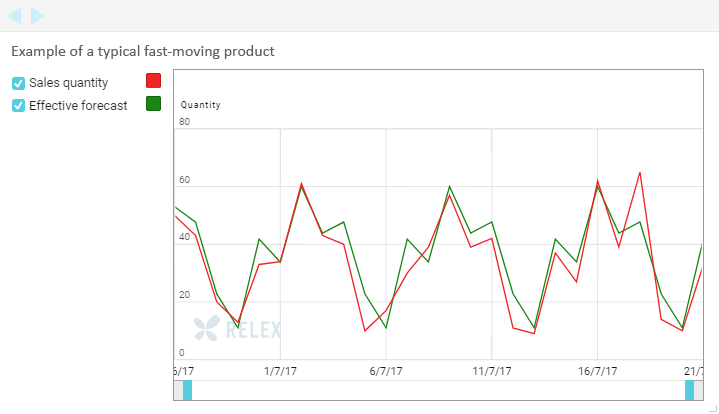Click the forward arrow icon

pyautogui.click(x=37, y=15)
